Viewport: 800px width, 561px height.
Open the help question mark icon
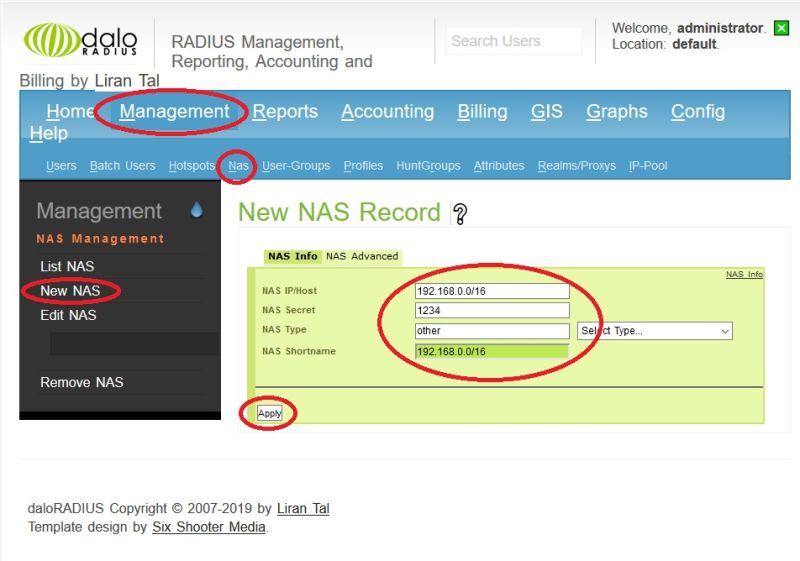click(x=460, y=214)
